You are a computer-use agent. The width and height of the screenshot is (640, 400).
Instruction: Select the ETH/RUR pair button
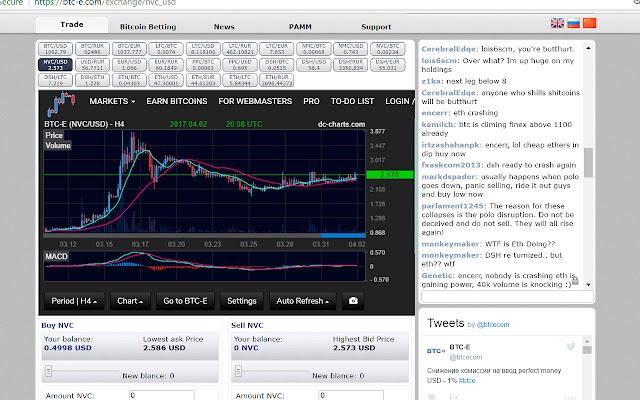pyautogui.click(x=277, y=80)
